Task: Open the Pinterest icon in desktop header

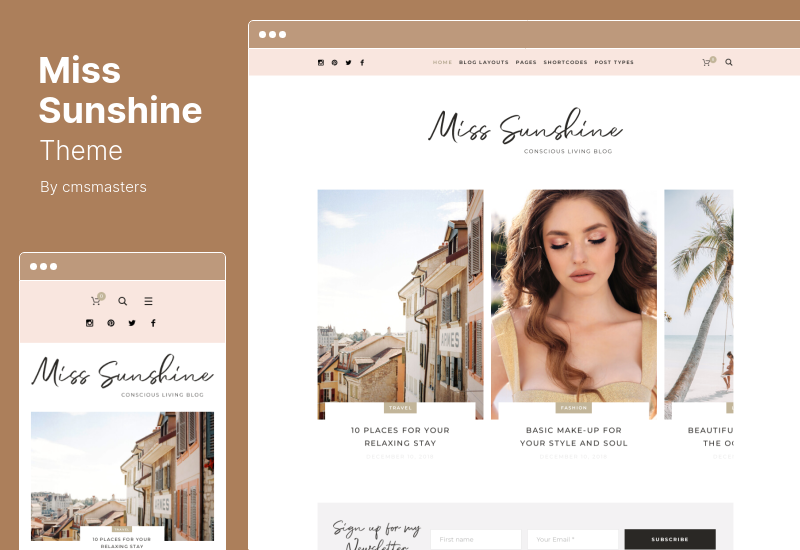Action: click(334, 63)
